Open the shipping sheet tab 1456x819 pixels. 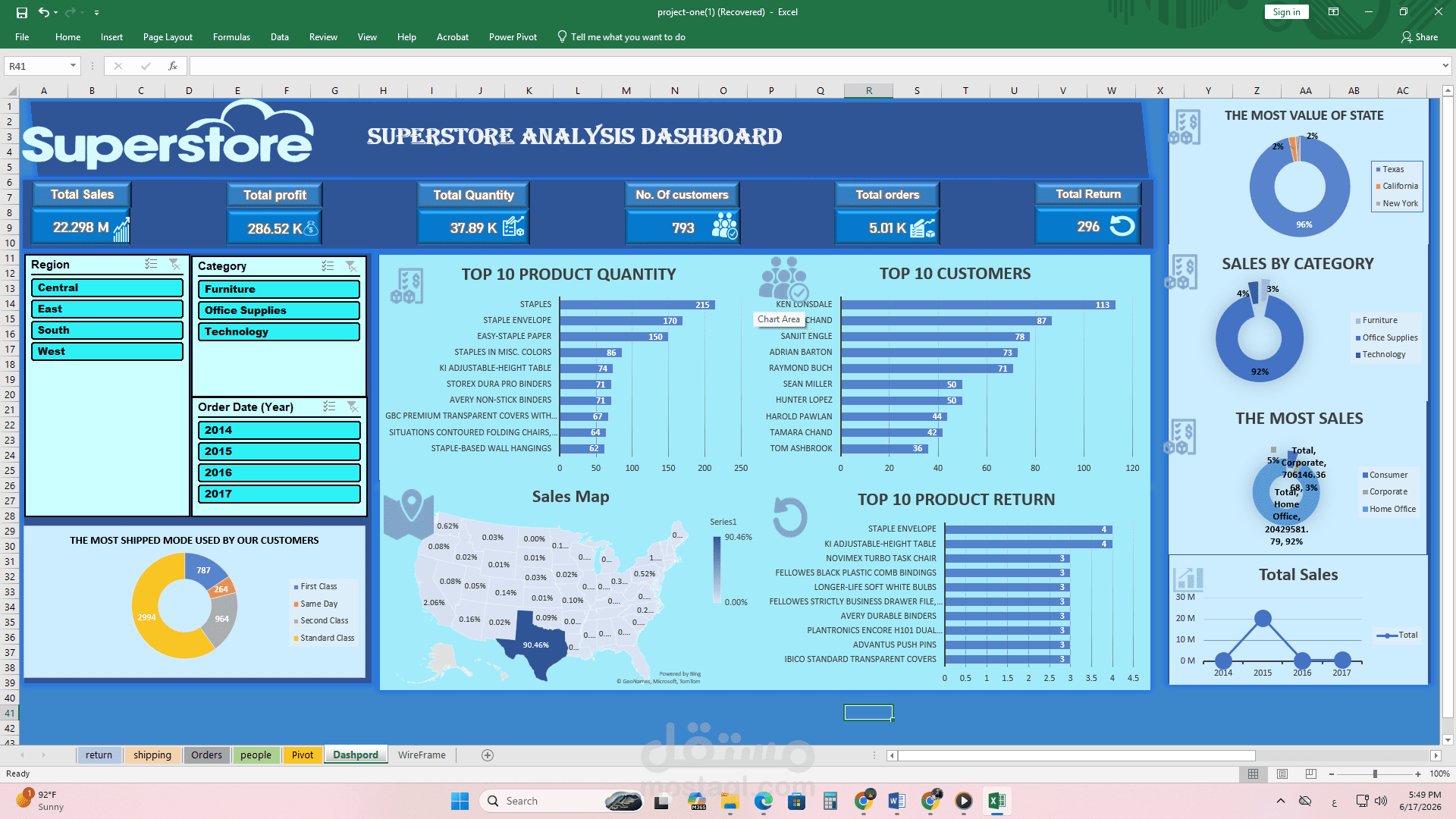tap(152, 755)
